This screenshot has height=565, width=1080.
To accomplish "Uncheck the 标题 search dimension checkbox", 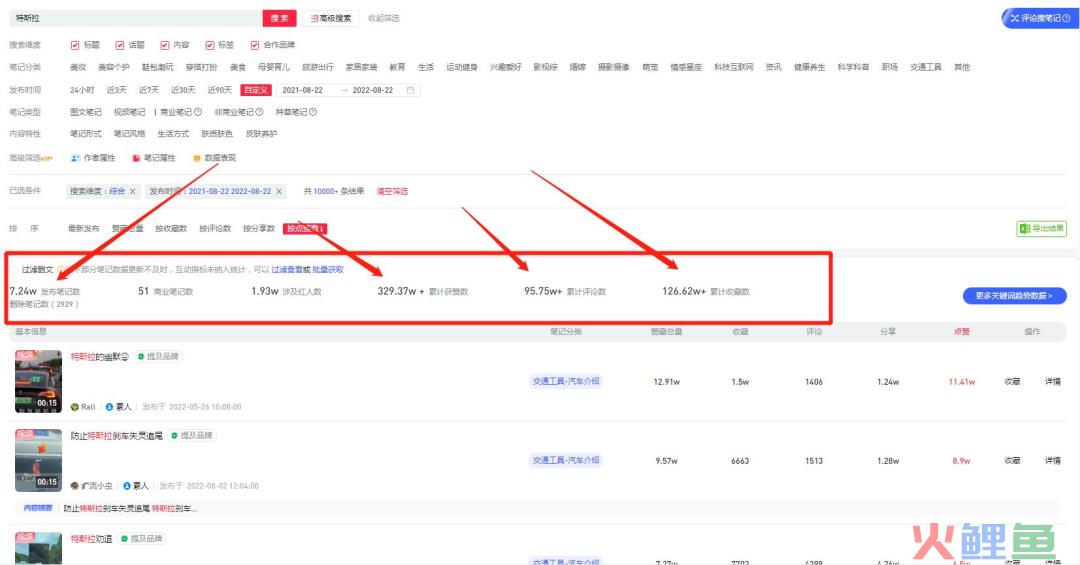I will [75, 45].
